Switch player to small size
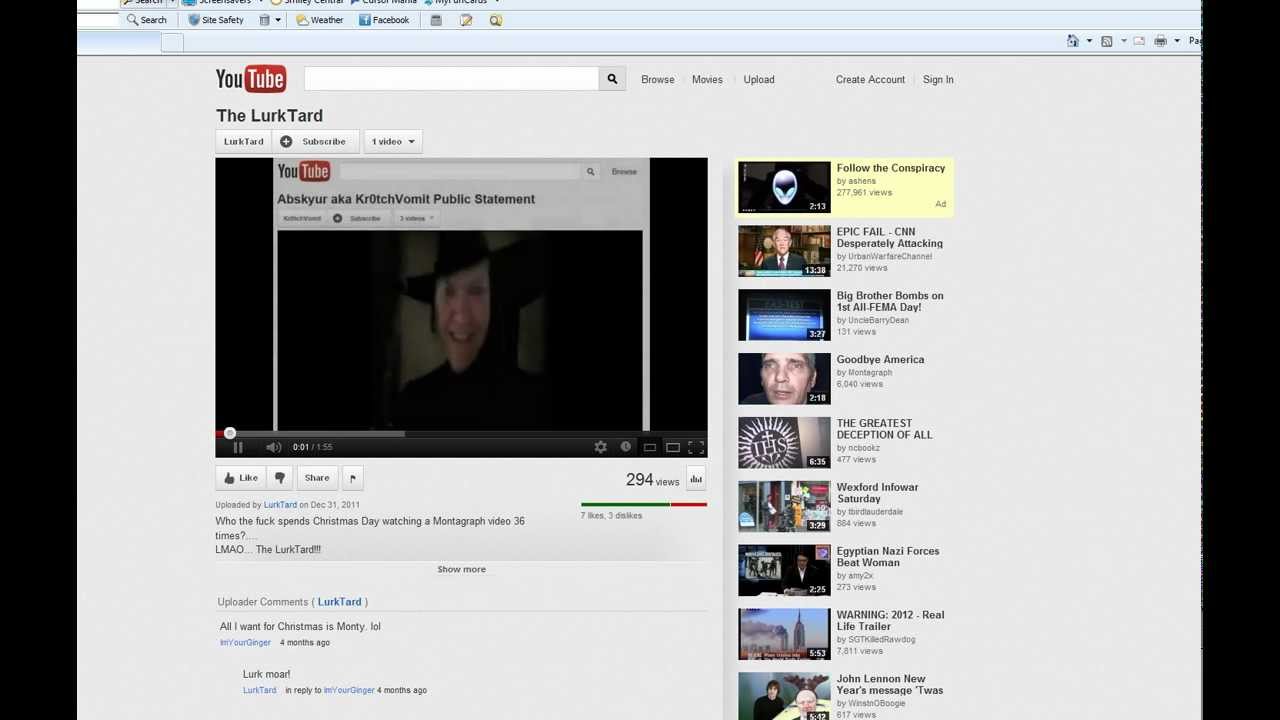 click(649, 447)
